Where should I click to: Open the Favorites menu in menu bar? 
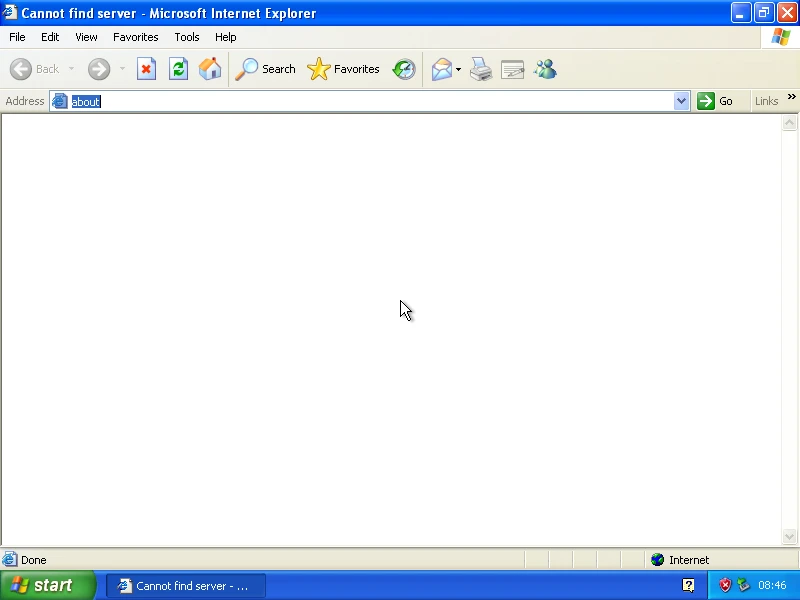136,37
